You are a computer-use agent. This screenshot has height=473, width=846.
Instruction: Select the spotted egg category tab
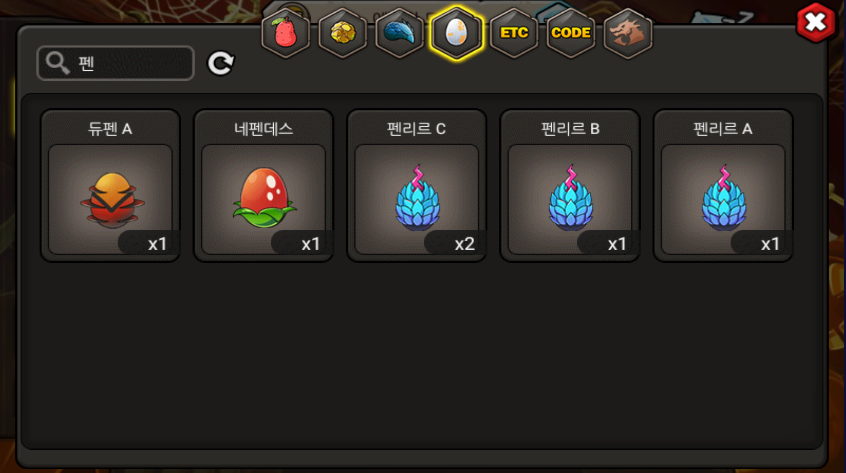tap(456, 33)
